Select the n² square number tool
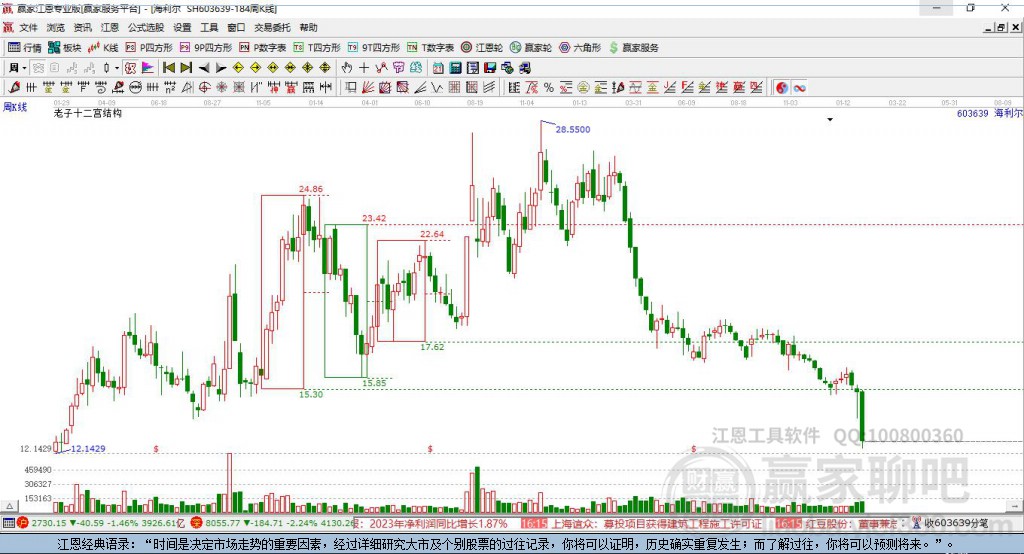1024x554 pixels. (x=170, y=88)
